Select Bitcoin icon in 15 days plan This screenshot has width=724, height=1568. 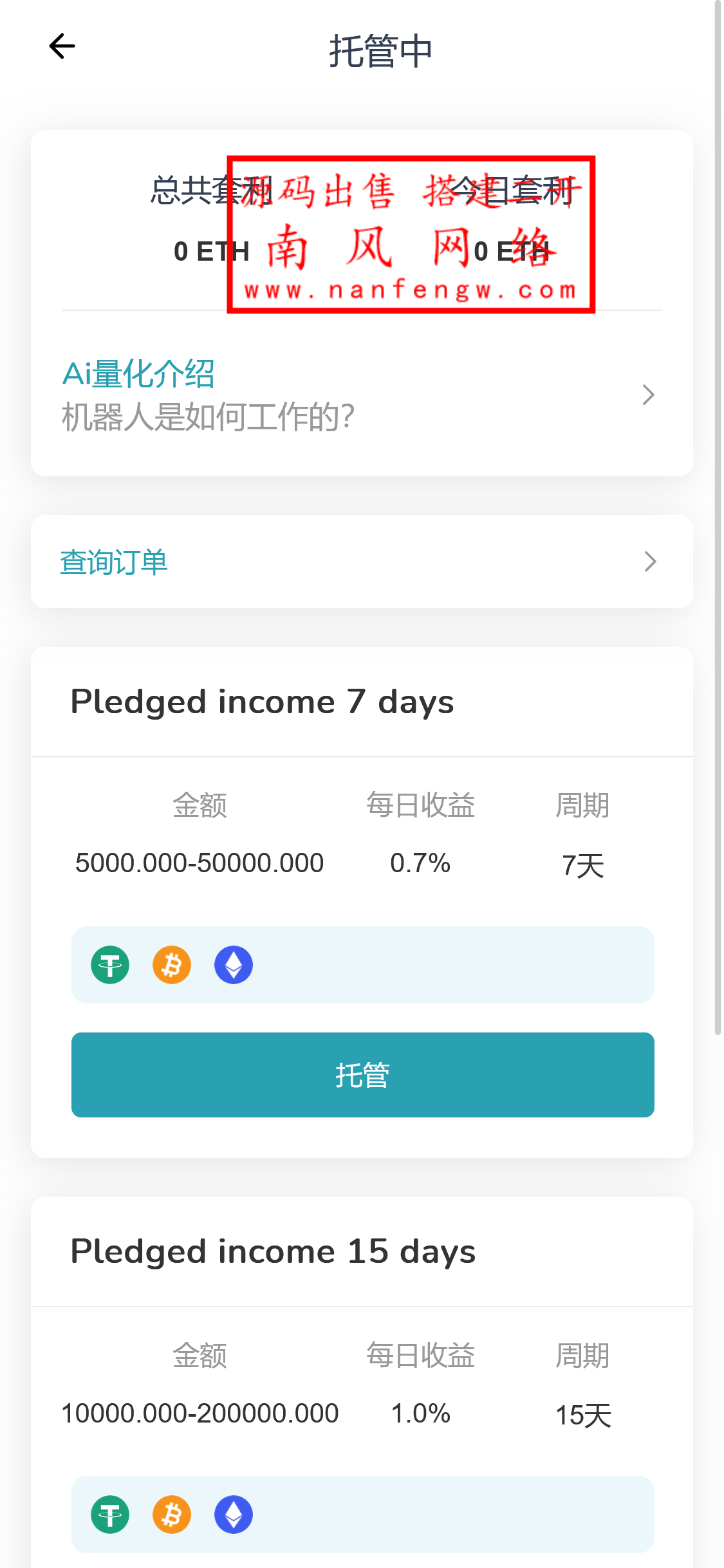click(x=172, y=1515)
